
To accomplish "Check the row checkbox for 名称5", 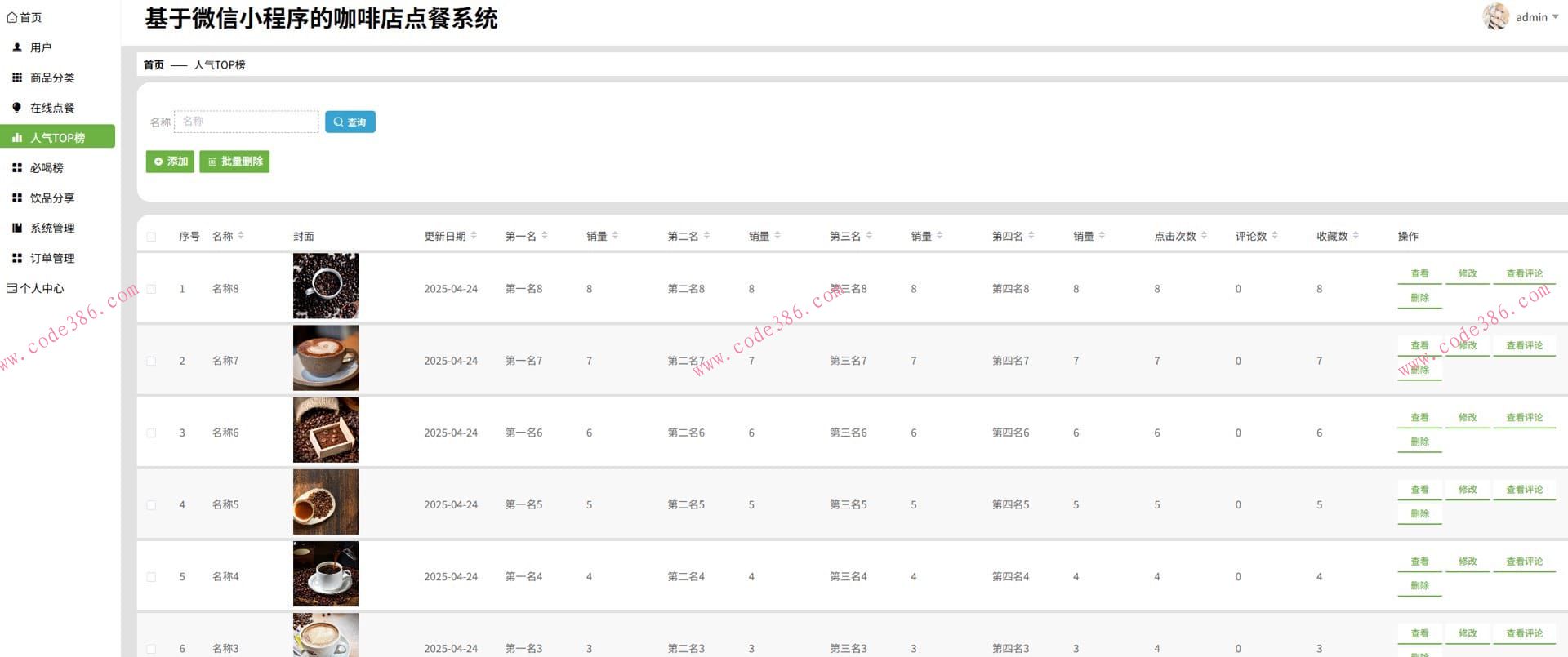I will [x=151, y=505].
